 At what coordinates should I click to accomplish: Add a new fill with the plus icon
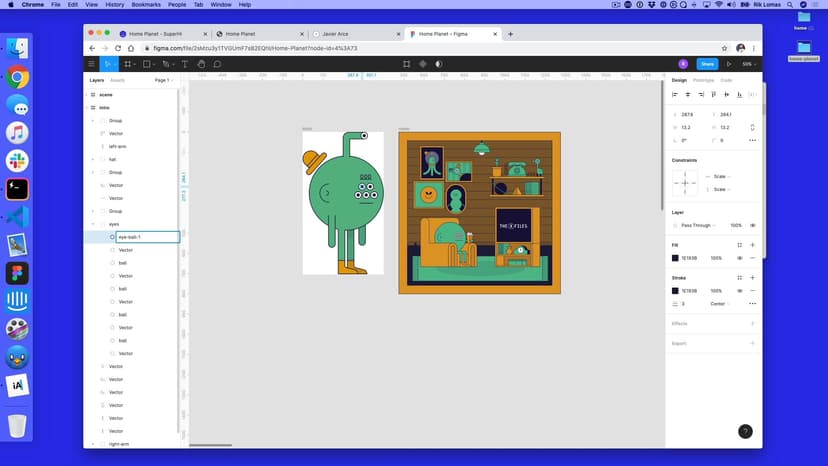point(752,245)
